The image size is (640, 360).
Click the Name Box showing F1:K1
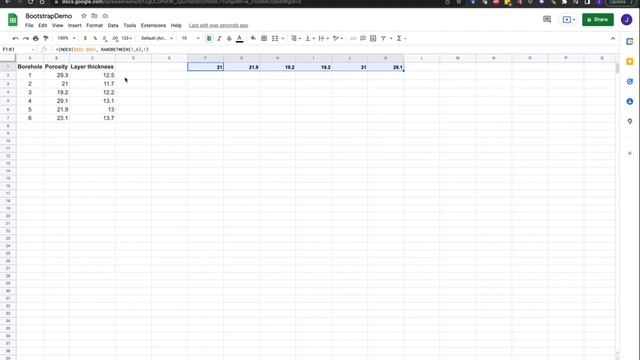click(x=18, y=49)
